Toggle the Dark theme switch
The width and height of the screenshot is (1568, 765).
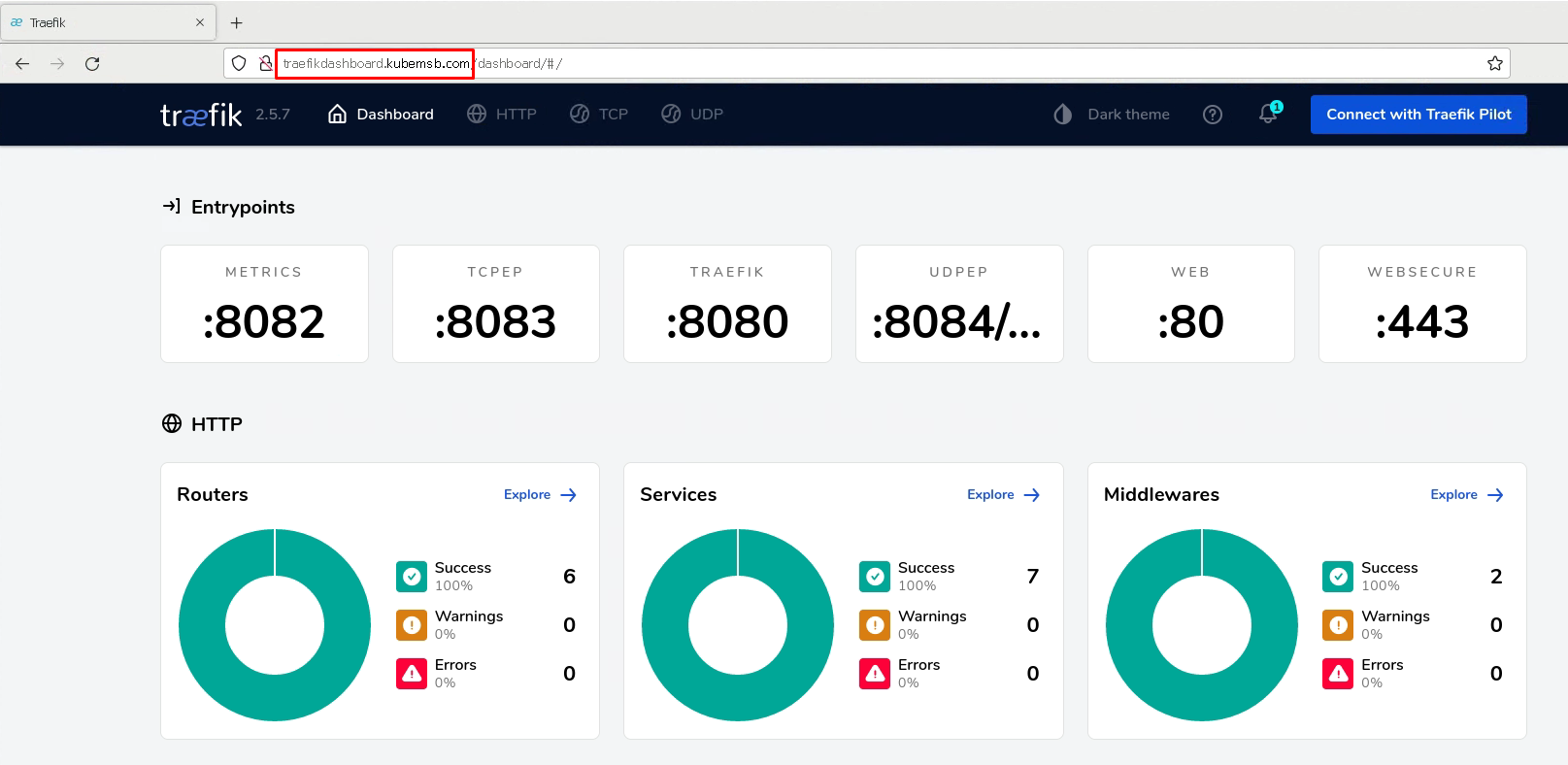point(1112,115)
